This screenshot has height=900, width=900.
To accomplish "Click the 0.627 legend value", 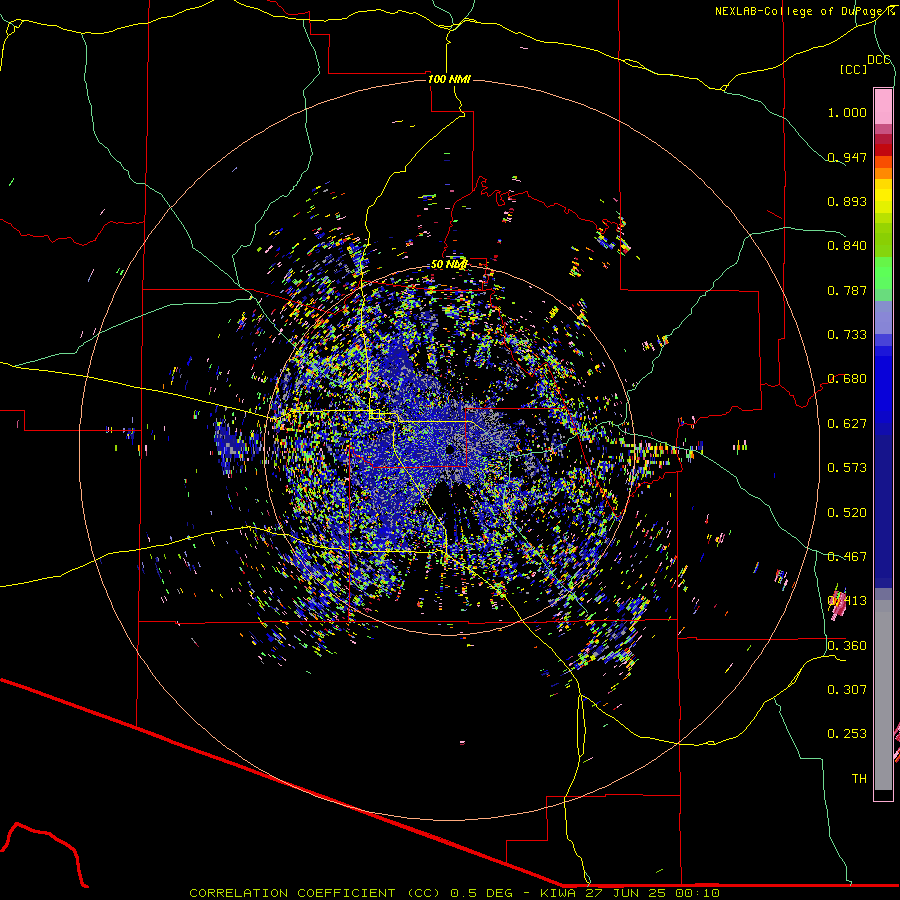I will [847, 424].
